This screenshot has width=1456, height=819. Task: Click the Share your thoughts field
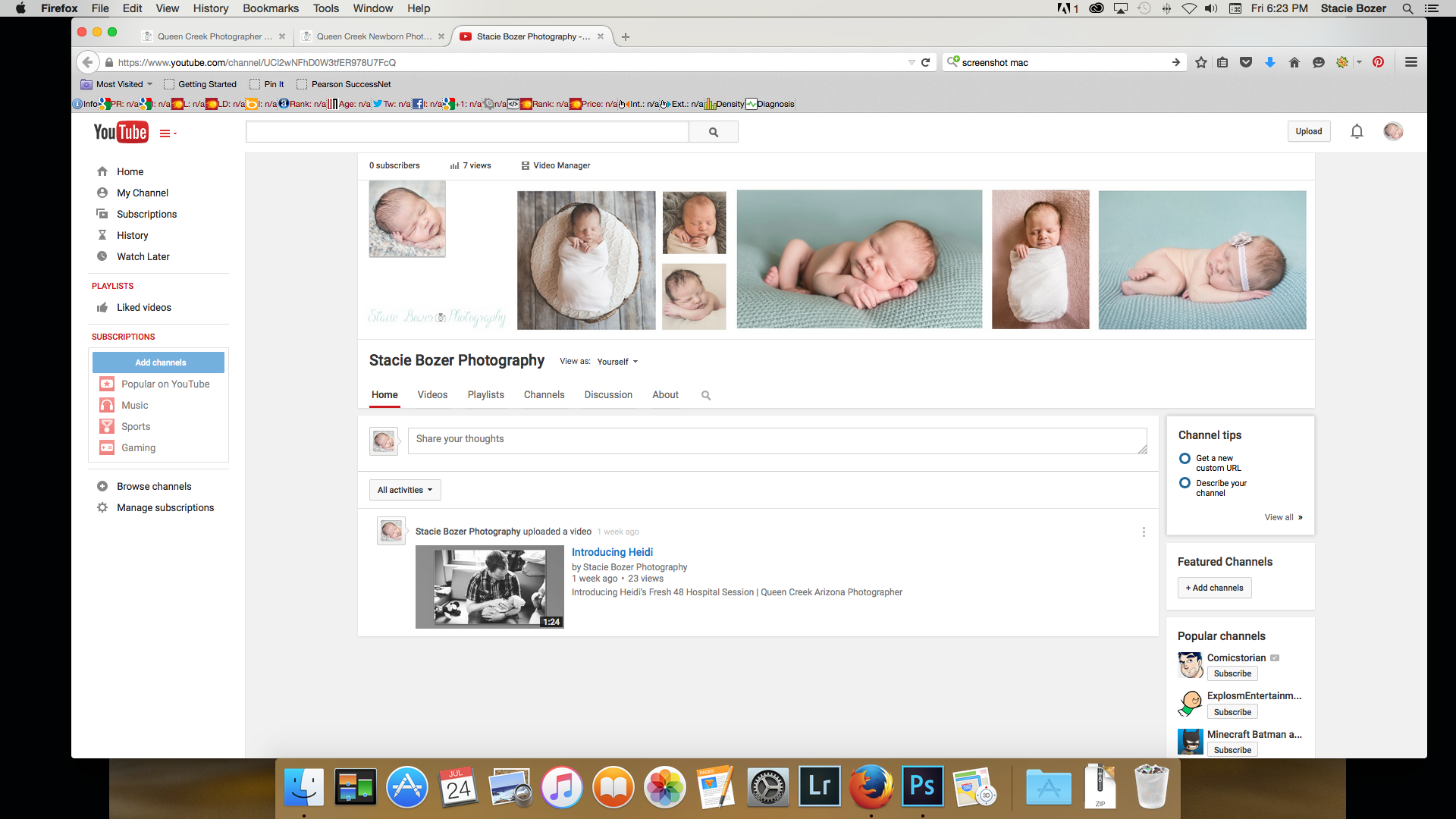point(777,441)
